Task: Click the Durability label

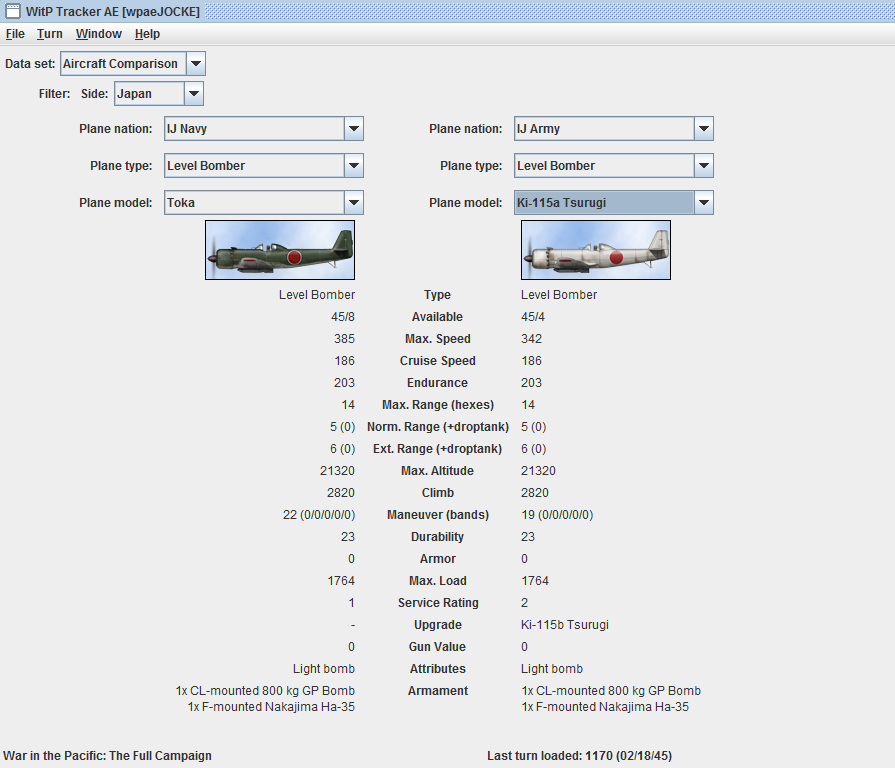Action: pyautogui.click(x=438, y=537)
